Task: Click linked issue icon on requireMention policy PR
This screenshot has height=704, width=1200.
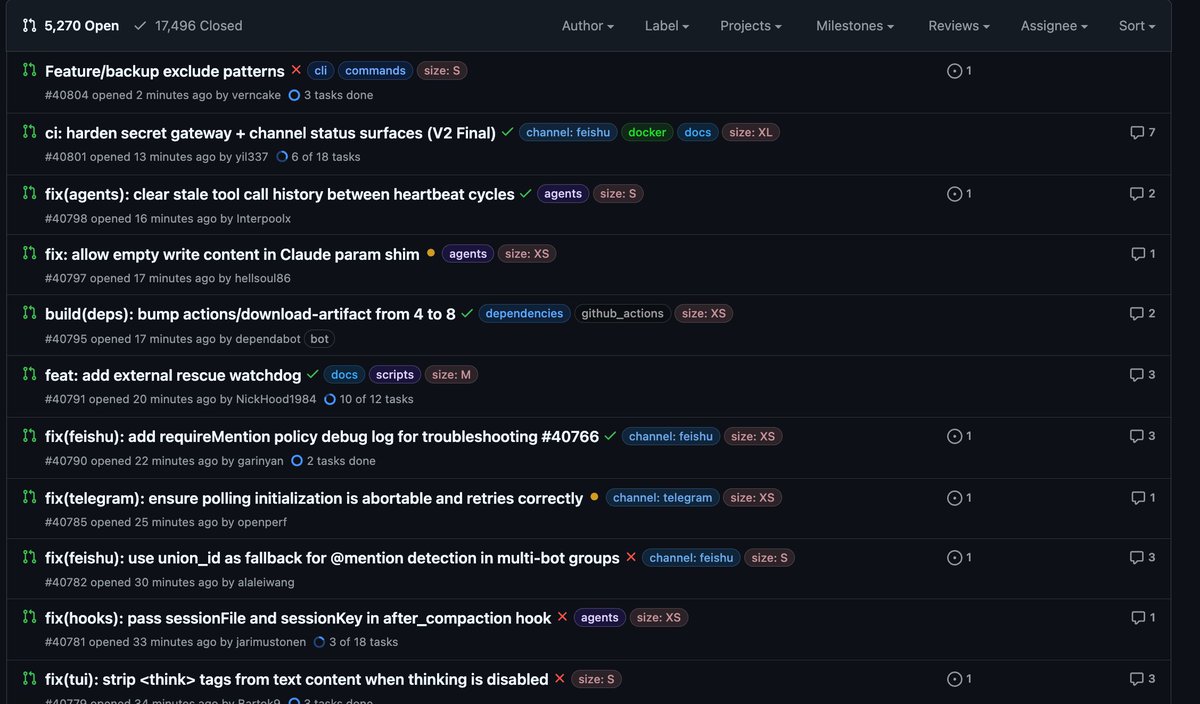Action: (959, 436)
